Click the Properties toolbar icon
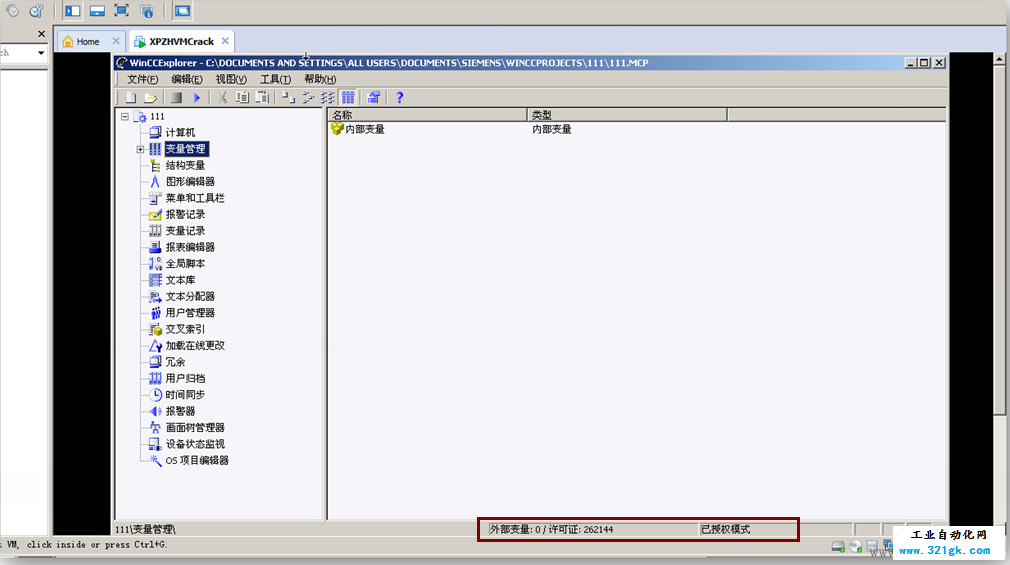Screen dimensions: 1010x565 [x=374, y=97]
